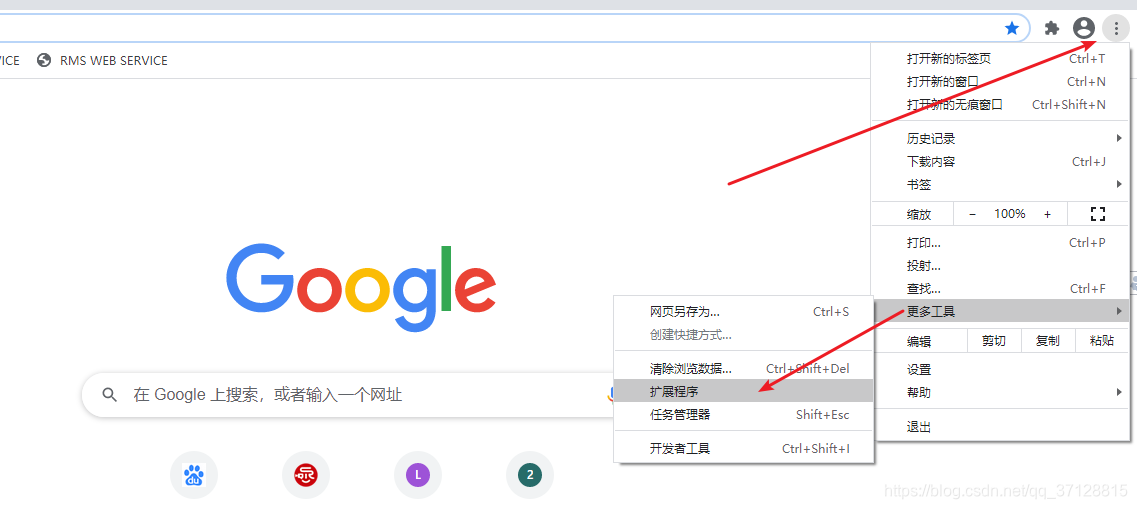Viewport: 1137px width, 509px height.
Task: Expand the 更多工具 submenu
Action: click(x=1000, y=312)
